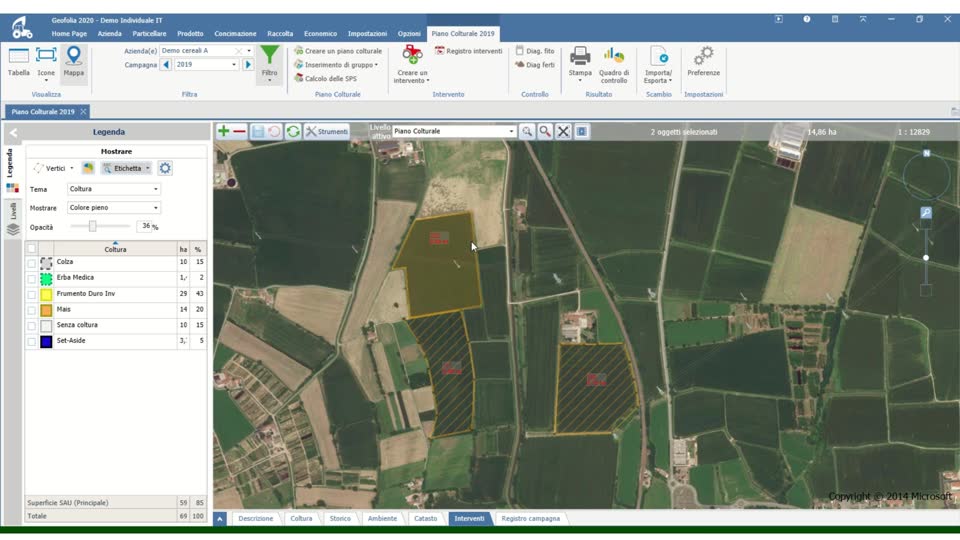Add object with green plus on map toolbar
The width and height of the screenshot is (960, 540).
point(223,131)
